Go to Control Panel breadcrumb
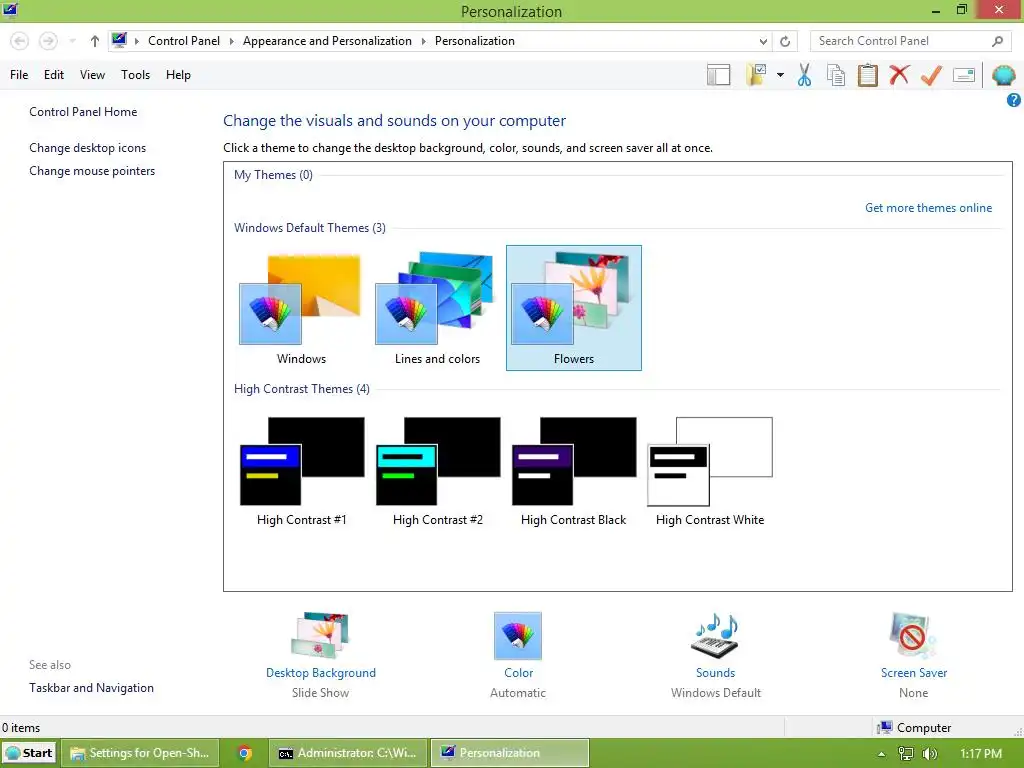This screenshot has width=1024, height=768. [x=184, y=40]
